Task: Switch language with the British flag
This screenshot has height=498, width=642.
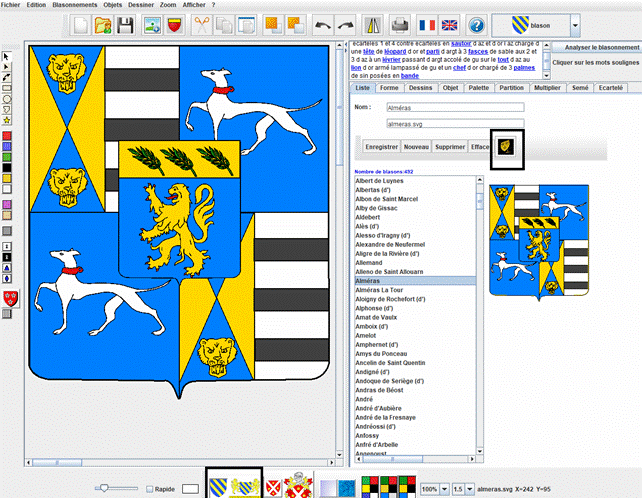Action: 451,25
